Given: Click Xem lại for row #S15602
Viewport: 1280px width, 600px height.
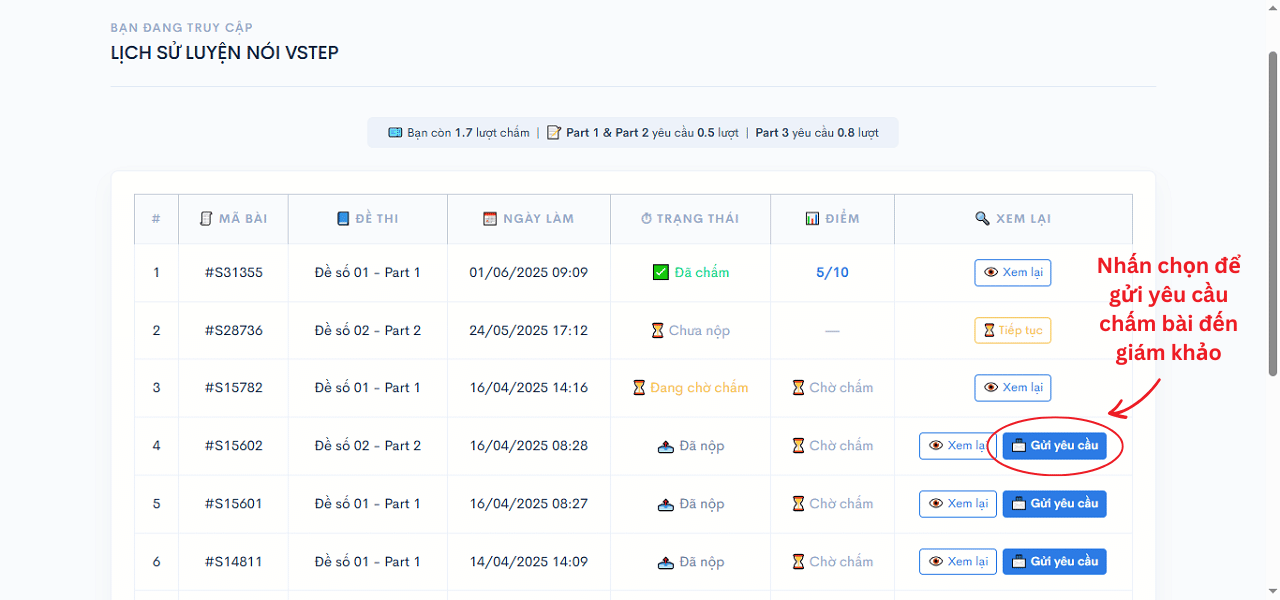Looking at the screenshot, I should [x=957, y=446].
